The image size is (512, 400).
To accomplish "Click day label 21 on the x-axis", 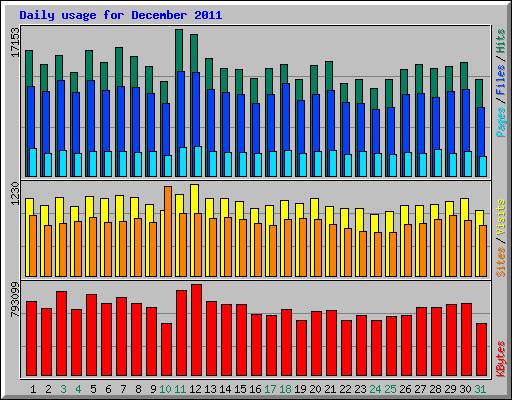I will [x=330, y=389].
